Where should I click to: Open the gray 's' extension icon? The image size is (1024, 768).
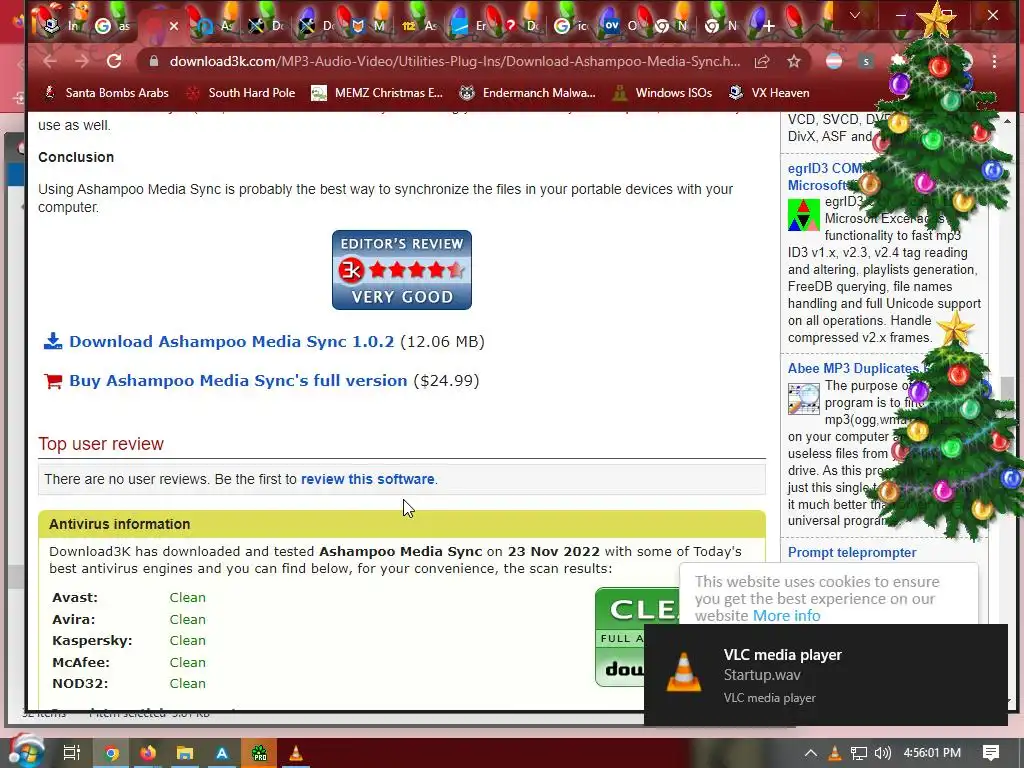[866, 61]
